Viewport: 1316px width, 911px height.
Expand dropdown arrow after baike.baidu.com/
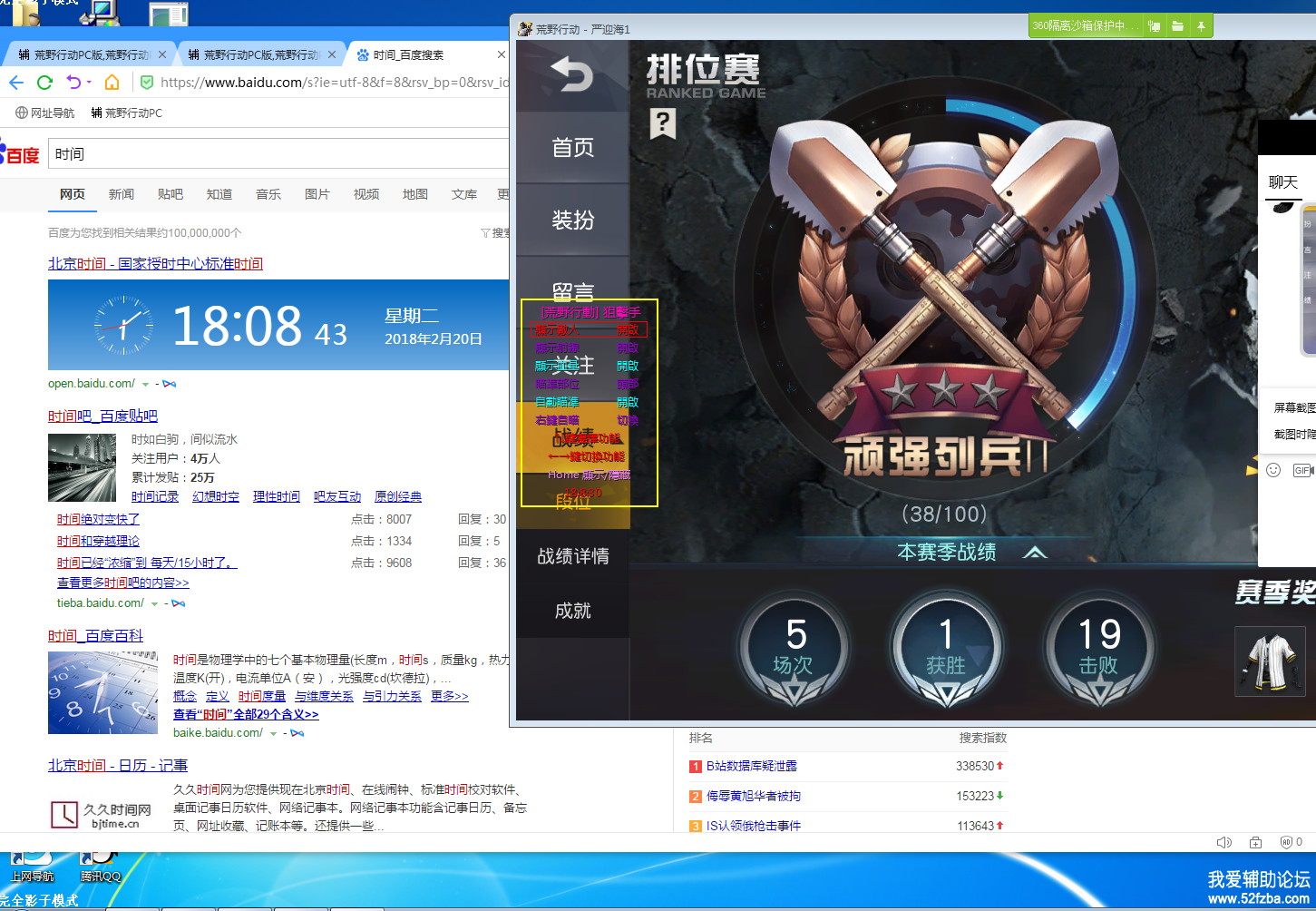coord(273,734)
